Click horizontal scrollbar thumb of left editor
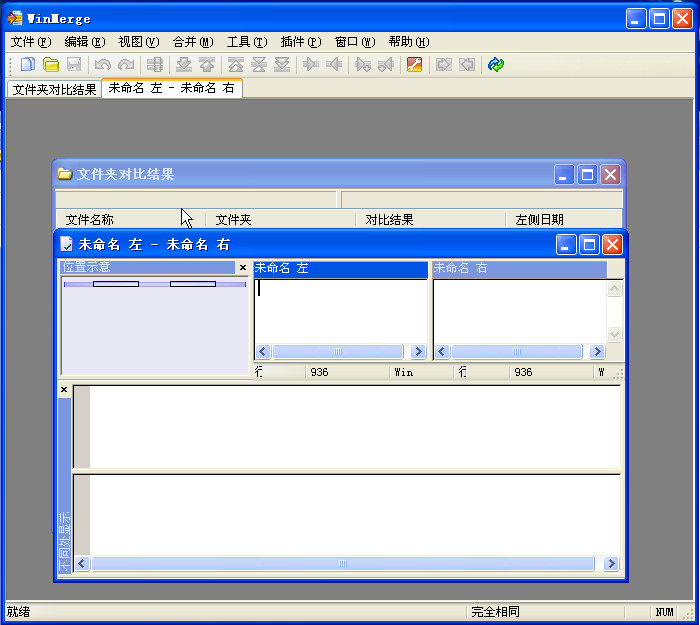Viewport: 700px width, 625px height. coord(338,352)
